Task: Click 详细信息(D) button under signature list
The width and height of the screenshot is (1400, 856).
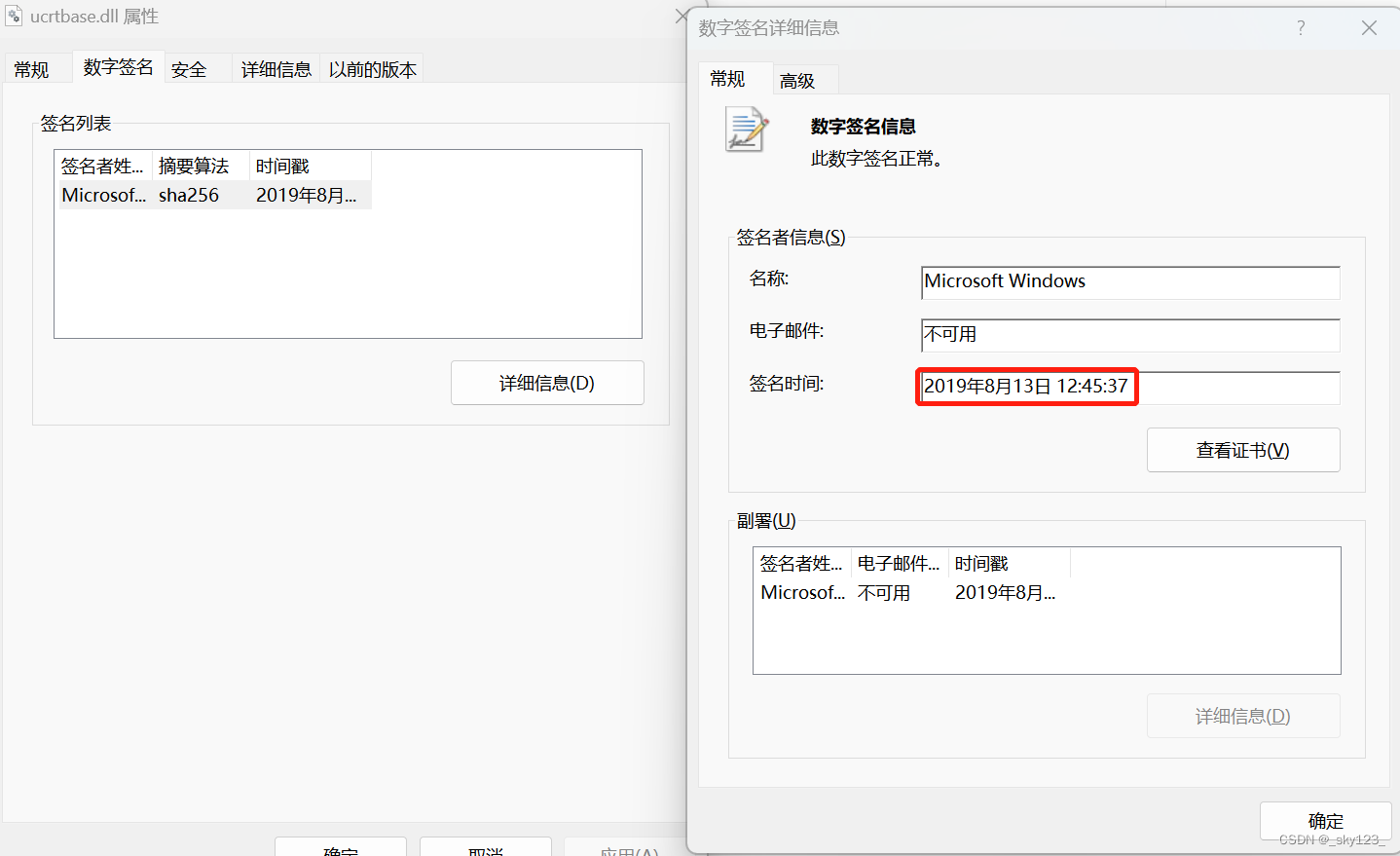Action: click(547, 383)
